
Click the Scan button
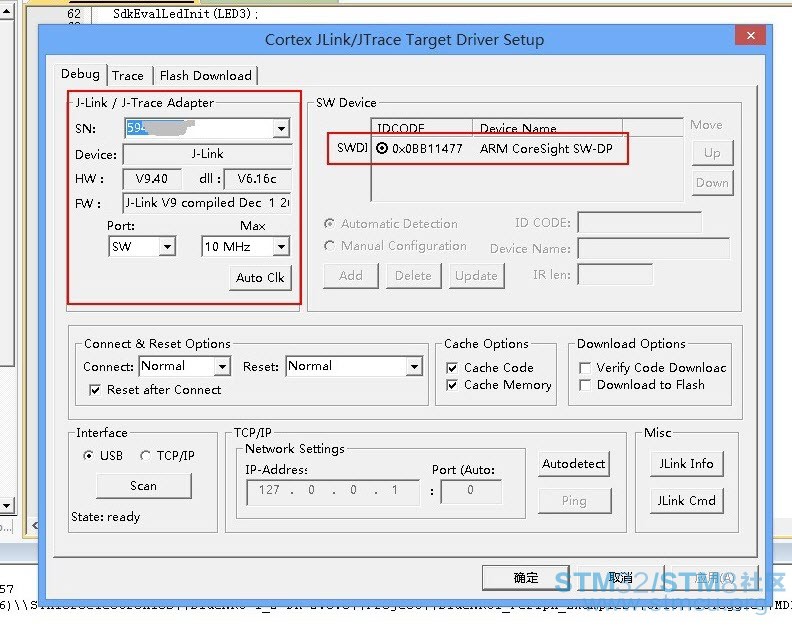click(x=143, y=486)
